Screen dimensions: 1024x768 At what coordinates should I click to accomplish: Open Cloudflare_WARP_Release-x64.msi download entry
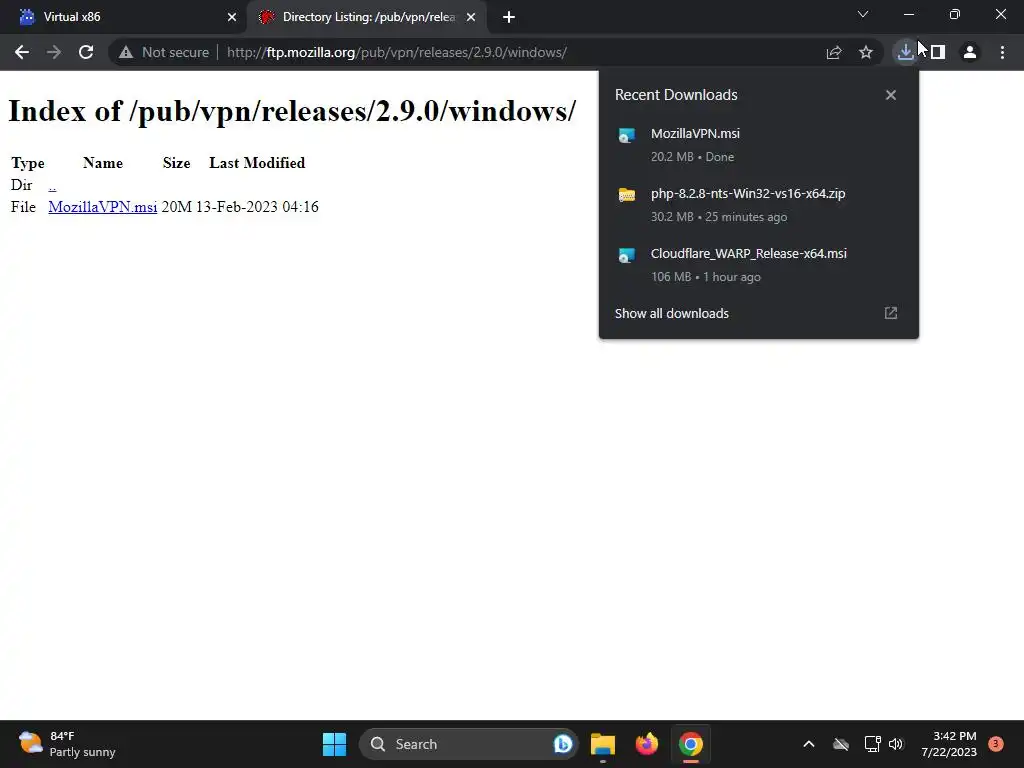pyautogui.click(x=759, y=264)
